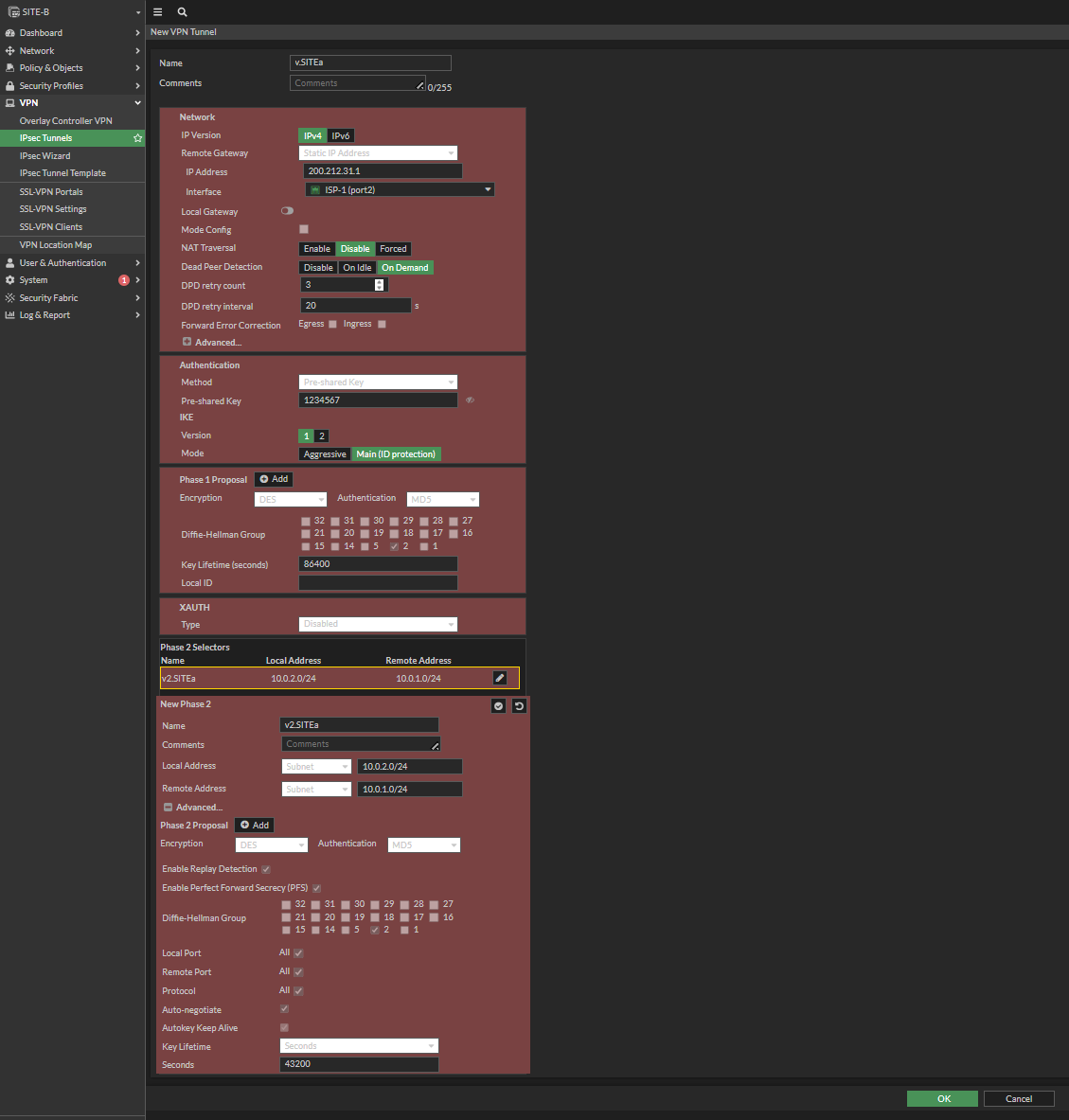Click the search magnifier icon in top bar
This screenshot has height=1120, width=1069.
coord(182,12)
